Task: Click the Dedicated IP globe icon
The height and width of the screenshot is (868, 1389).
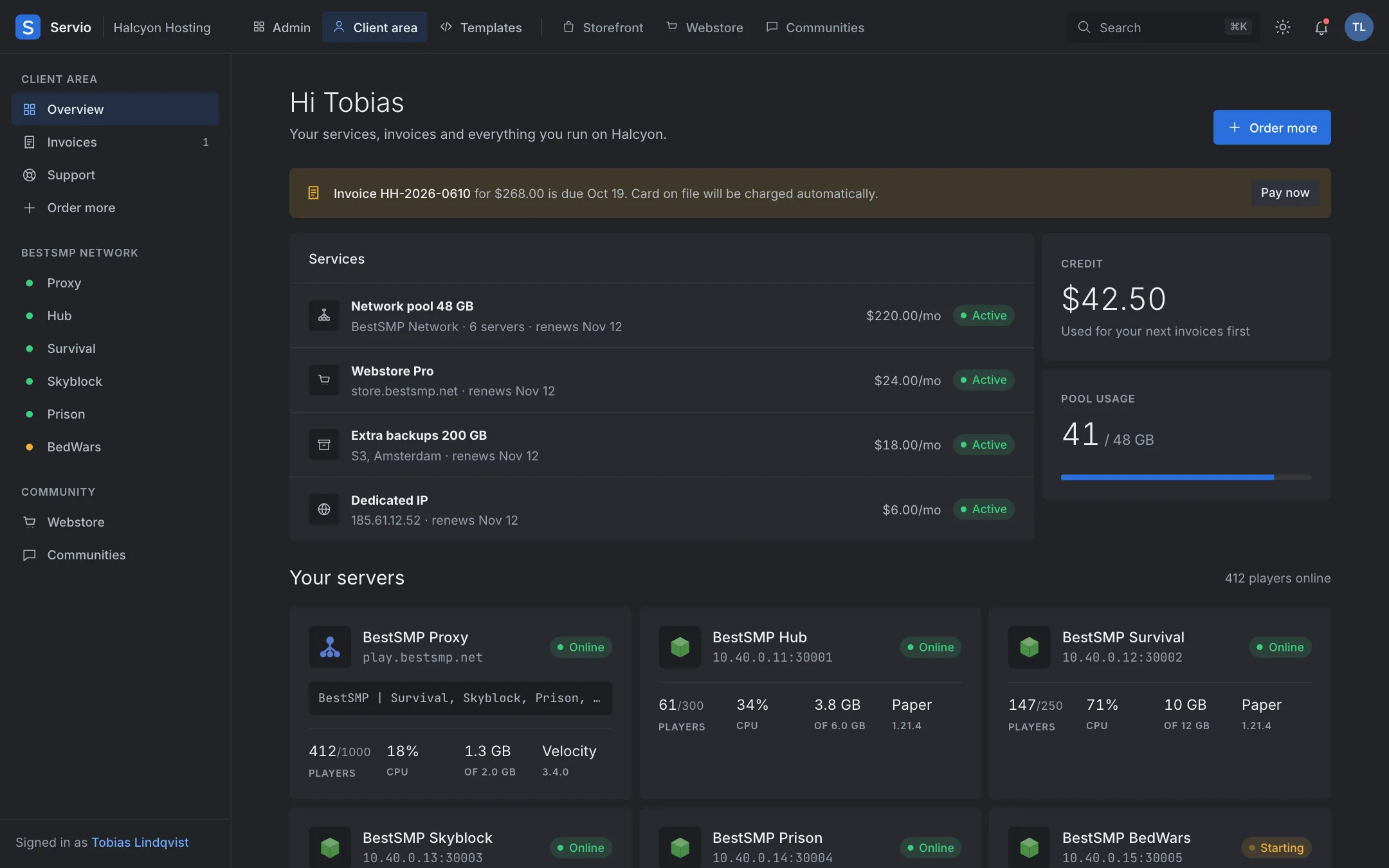Action: point(324,509)
